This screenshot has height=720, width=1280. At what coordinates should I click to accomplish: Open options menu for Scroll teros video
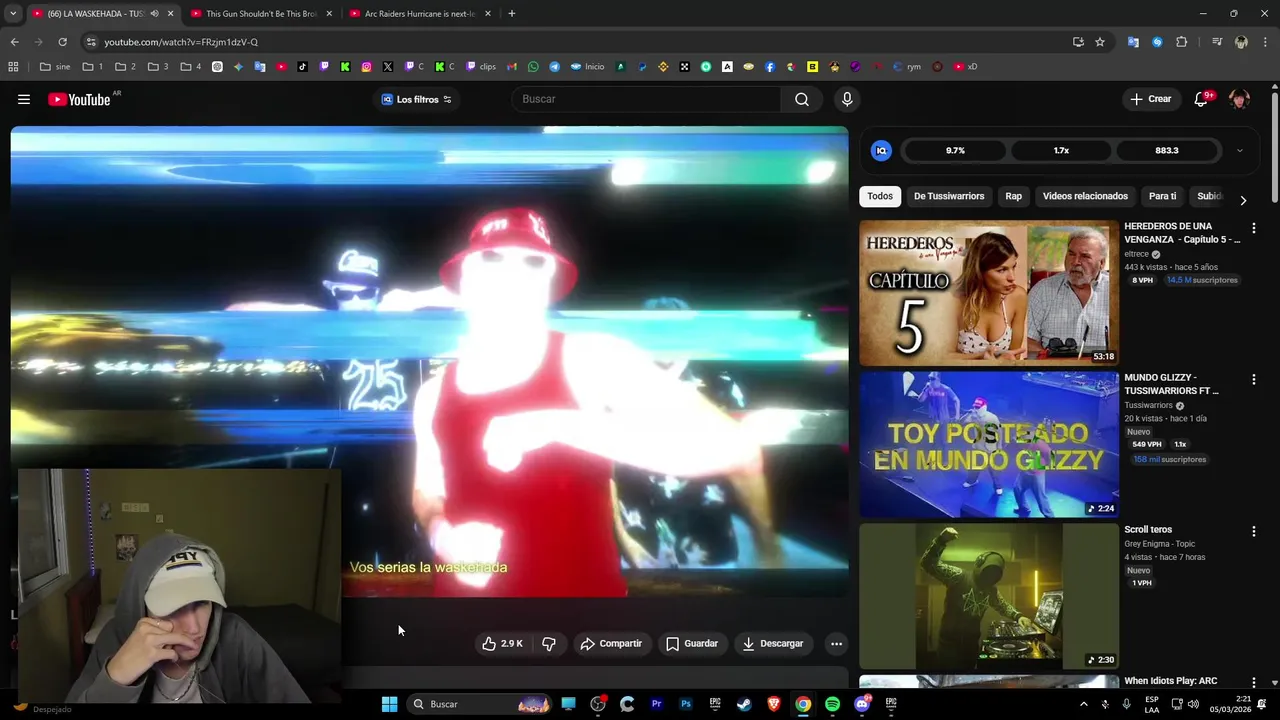pos(1253,532)
